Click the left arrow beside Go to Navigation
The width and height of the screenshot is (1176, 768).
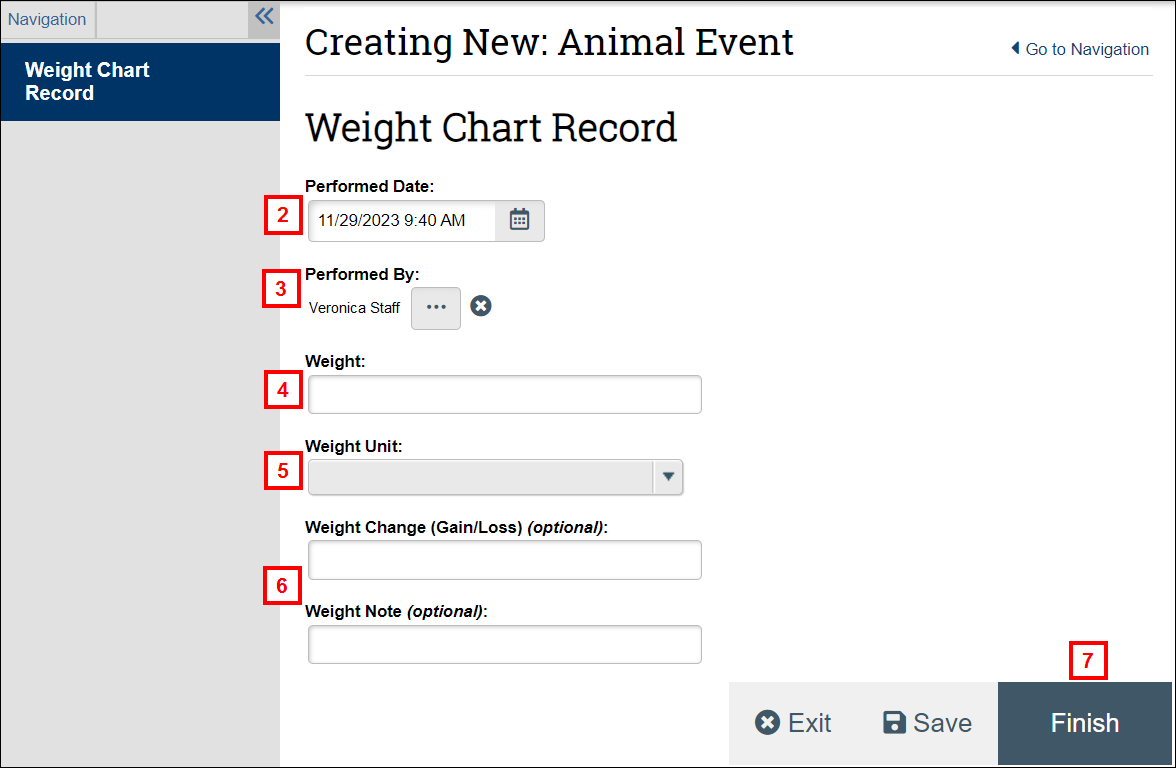[x=1015, y=49]
